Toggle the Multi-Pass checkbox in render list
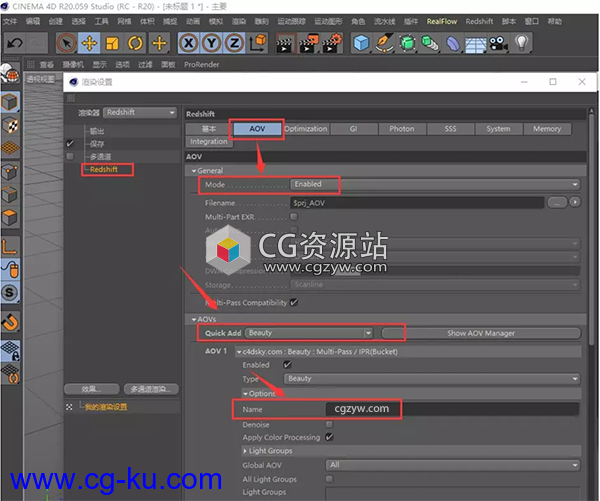Screen dimensions: 600x501 click(x=70, y=156)
